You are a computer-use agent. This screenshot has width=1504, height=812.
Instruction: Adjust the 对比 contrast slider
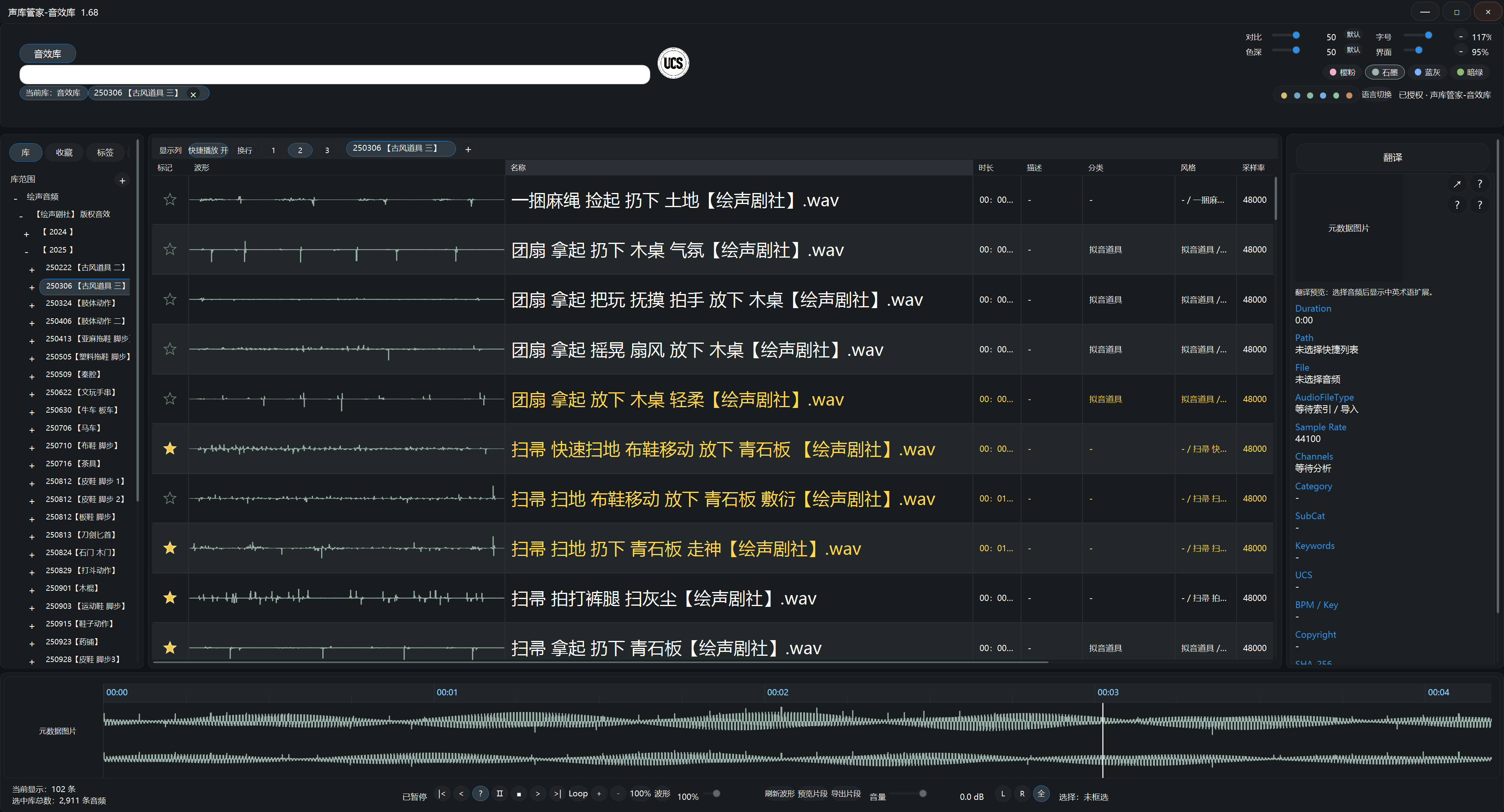click(x=1285, y=35)
